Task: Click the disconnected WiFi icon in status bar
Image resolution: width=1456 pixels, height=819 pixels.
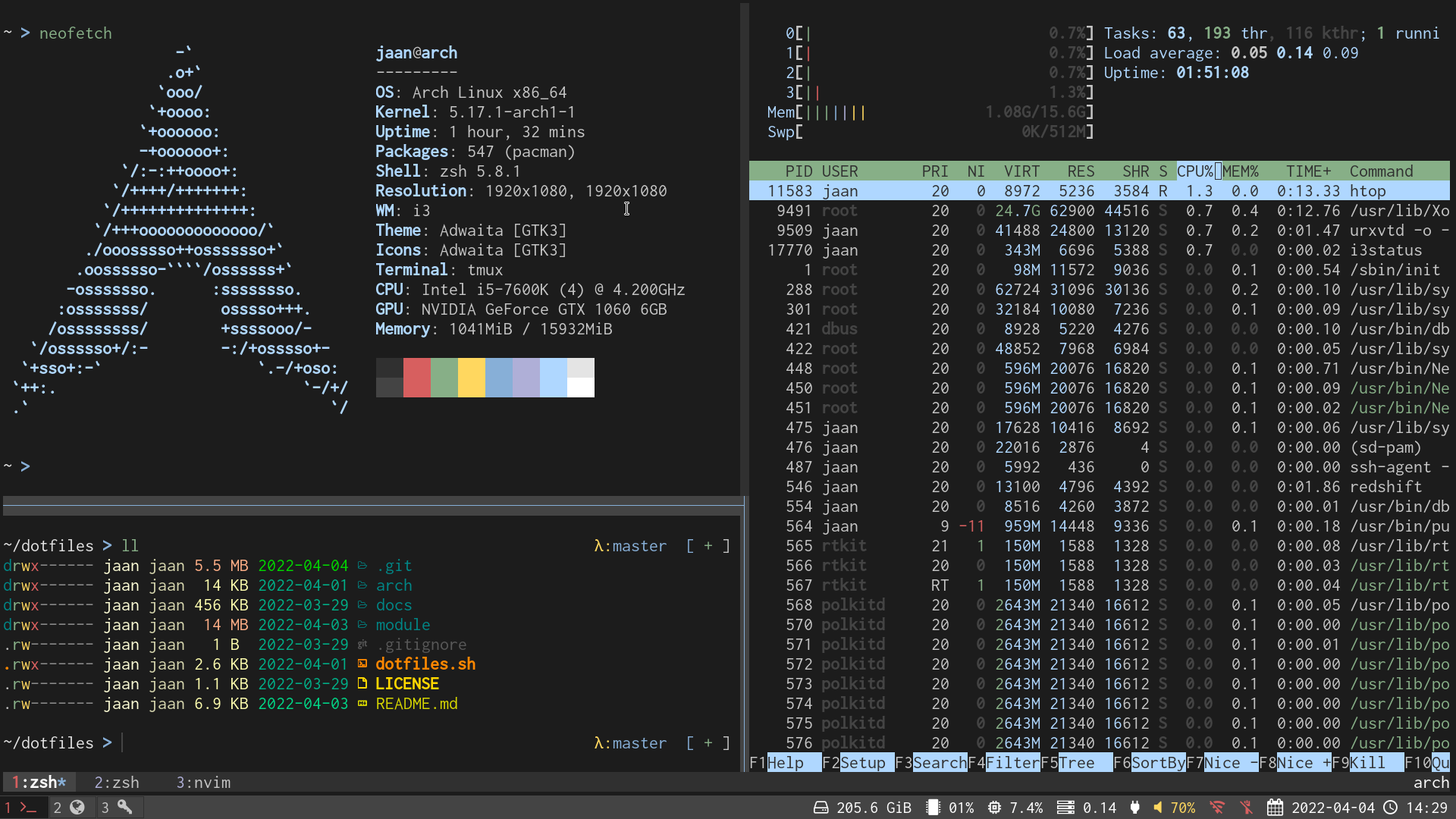Action: [x=1217, y=808]
